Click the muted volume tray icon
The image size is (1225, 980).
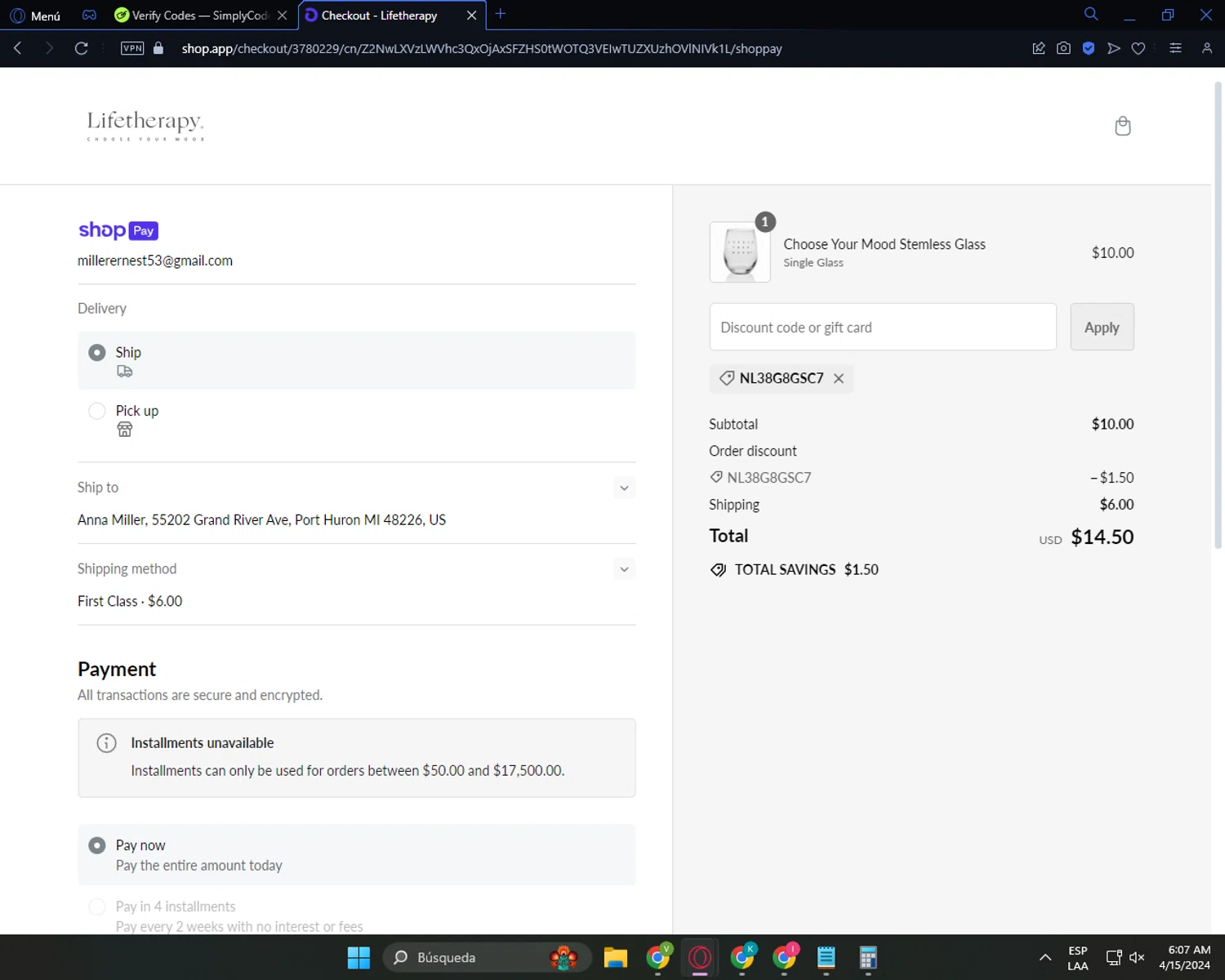[x=1137, y=957]
